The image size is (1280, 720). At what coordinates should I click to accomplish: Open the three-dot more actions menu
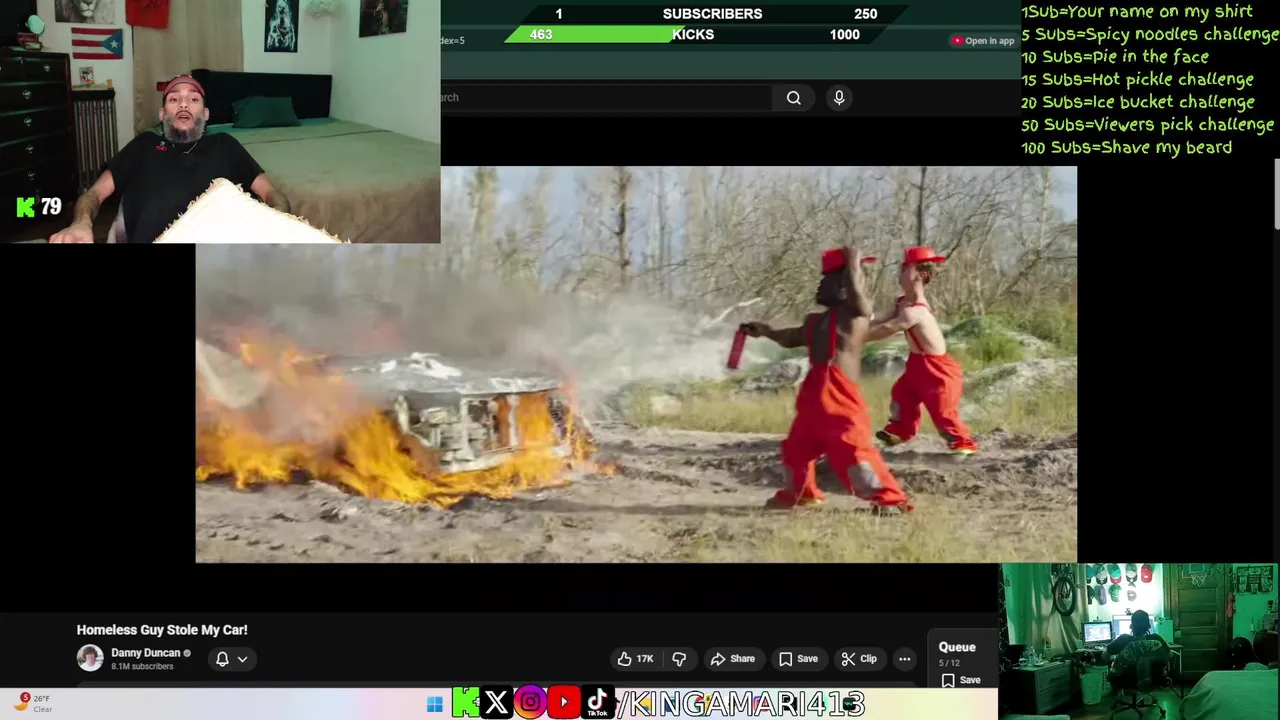(904, 659)
